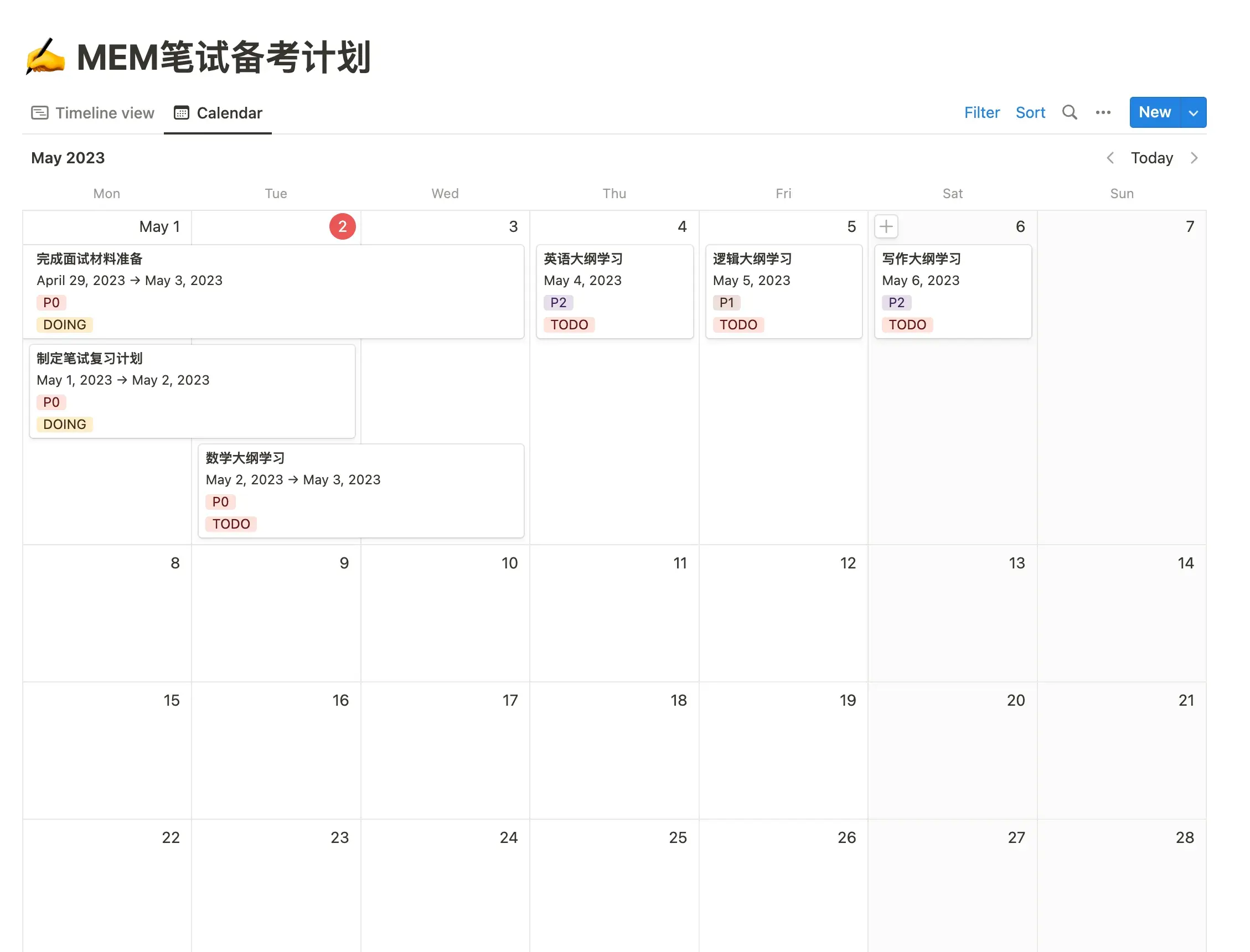Select the P0 tag on 制定笔试复习计划

click(x=51, y=402)
